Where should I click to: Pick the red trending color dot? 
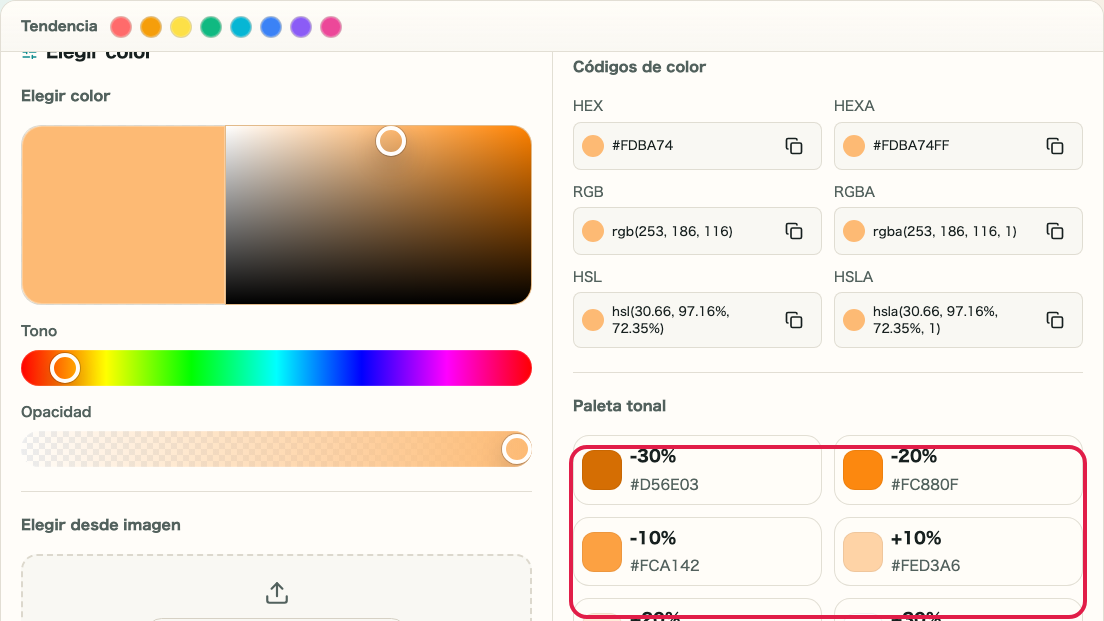121,27
